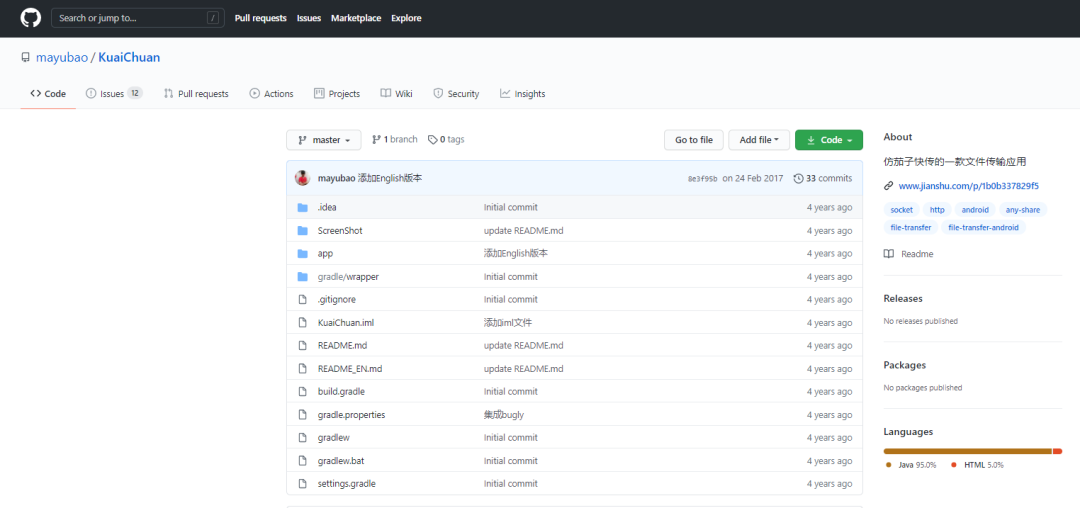This screenshot has height=508, width=1080.
Task: Click the Go to file button
Action: [694, 140]
